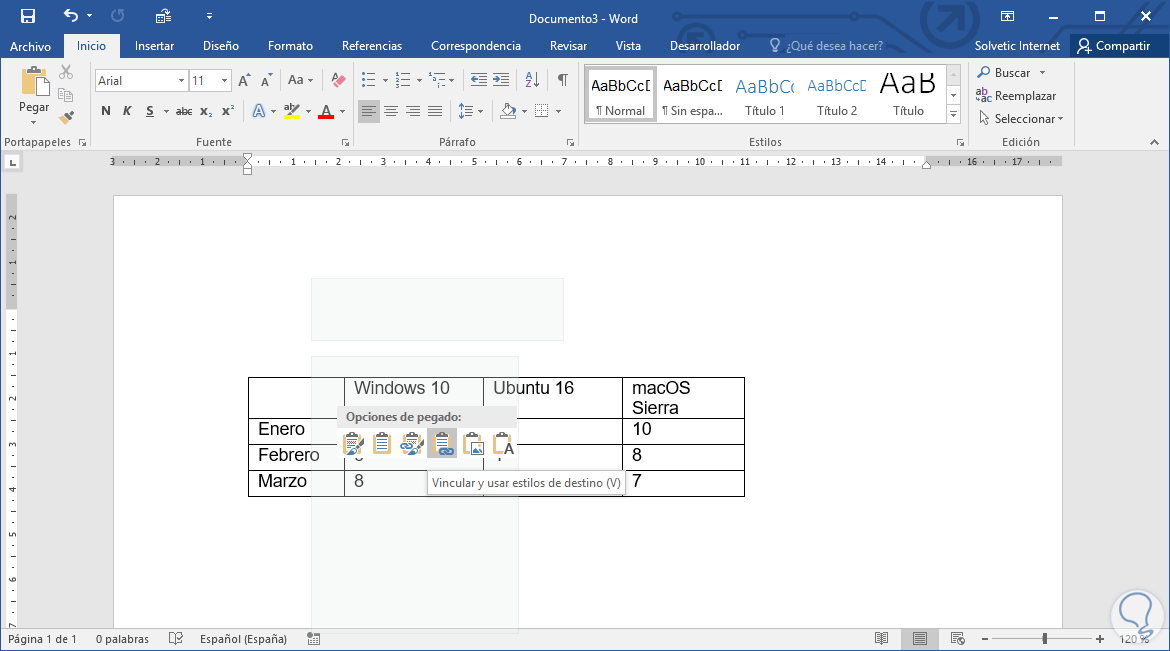This screenshot has height=651, width=1170.
Task: Switch to the Insertar tab
Action: point(154,46)
